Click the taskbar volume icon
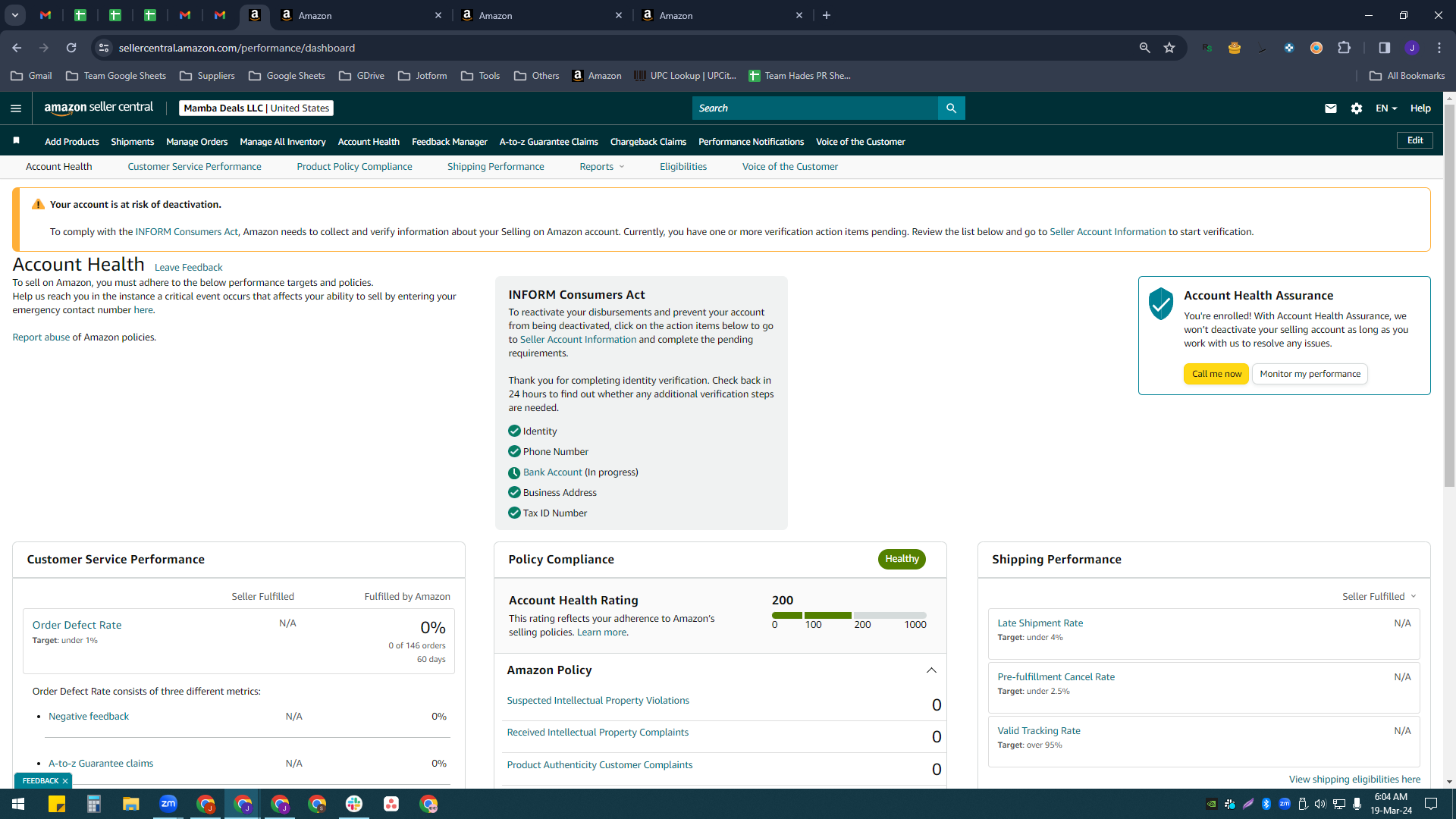 (1320, 804)
